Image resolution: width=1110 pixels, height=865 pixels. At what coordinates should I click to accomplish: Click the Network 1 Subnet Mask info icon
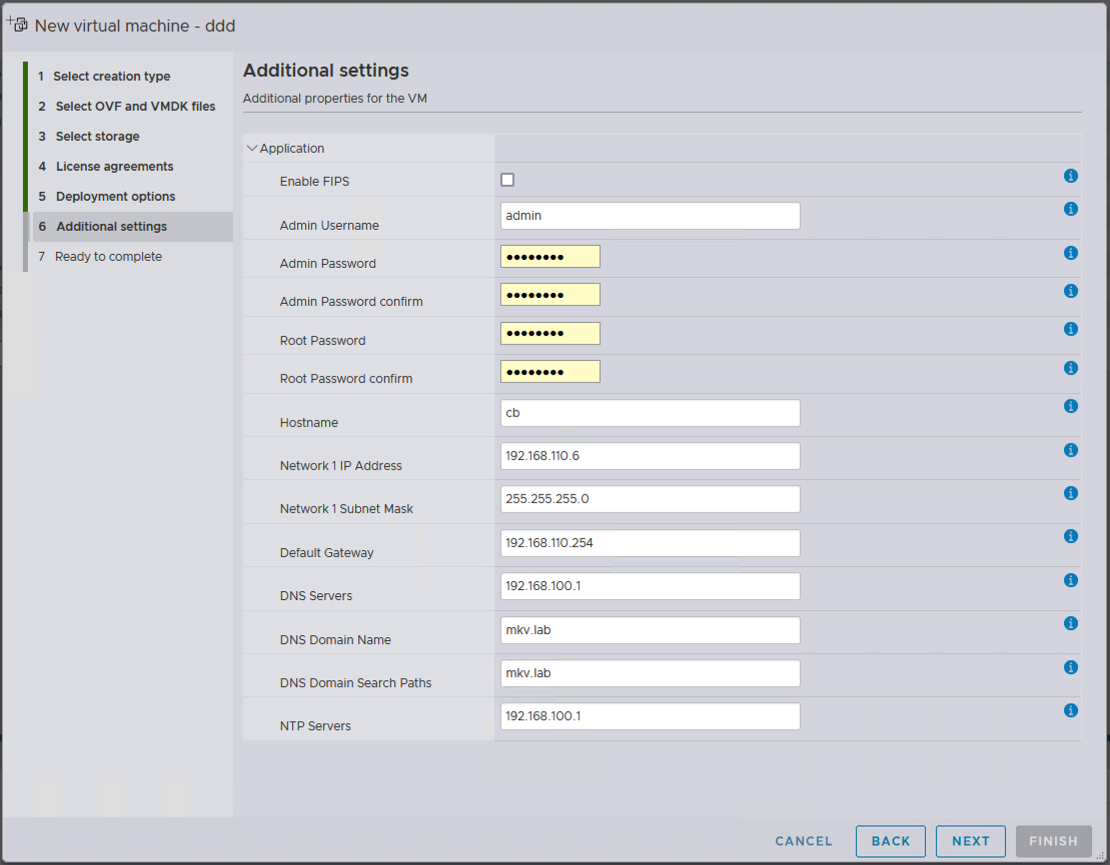point(1070,492)
